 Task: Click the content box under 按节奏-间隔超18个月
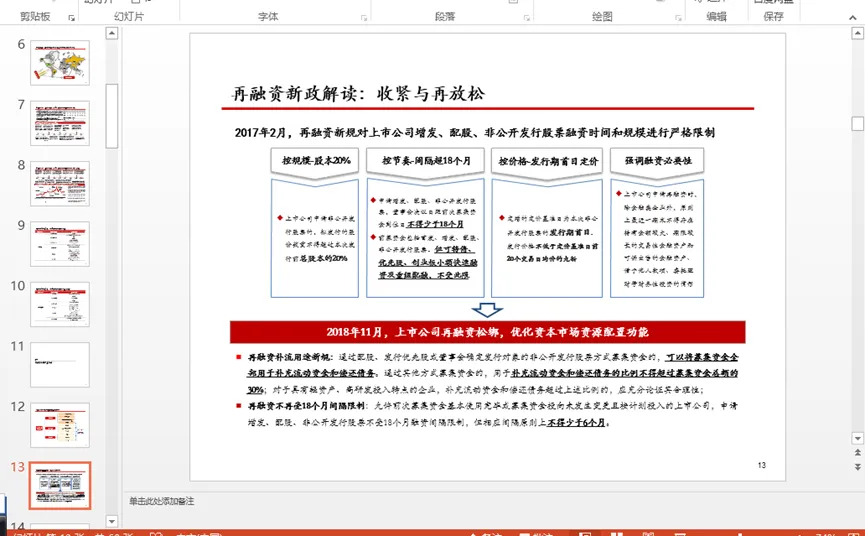(x=425, y=238)
